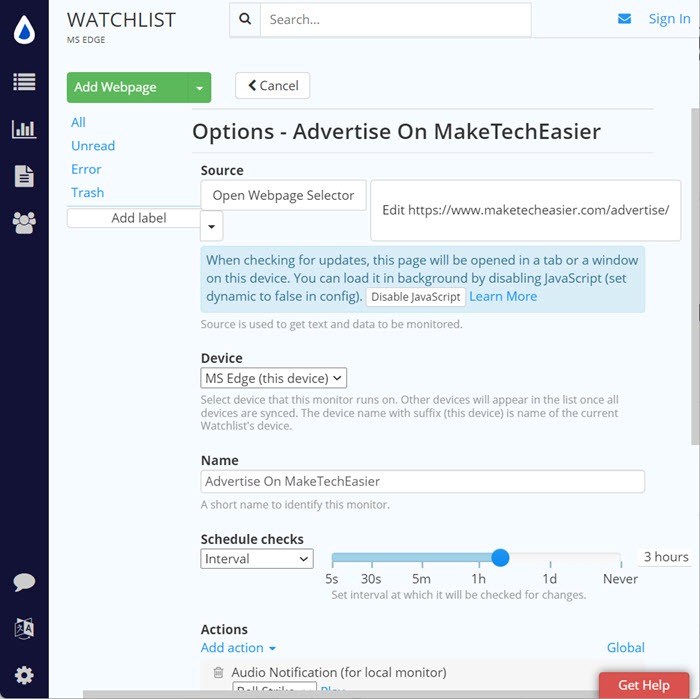Filter by Error items
700x699 pixels.
86,169
